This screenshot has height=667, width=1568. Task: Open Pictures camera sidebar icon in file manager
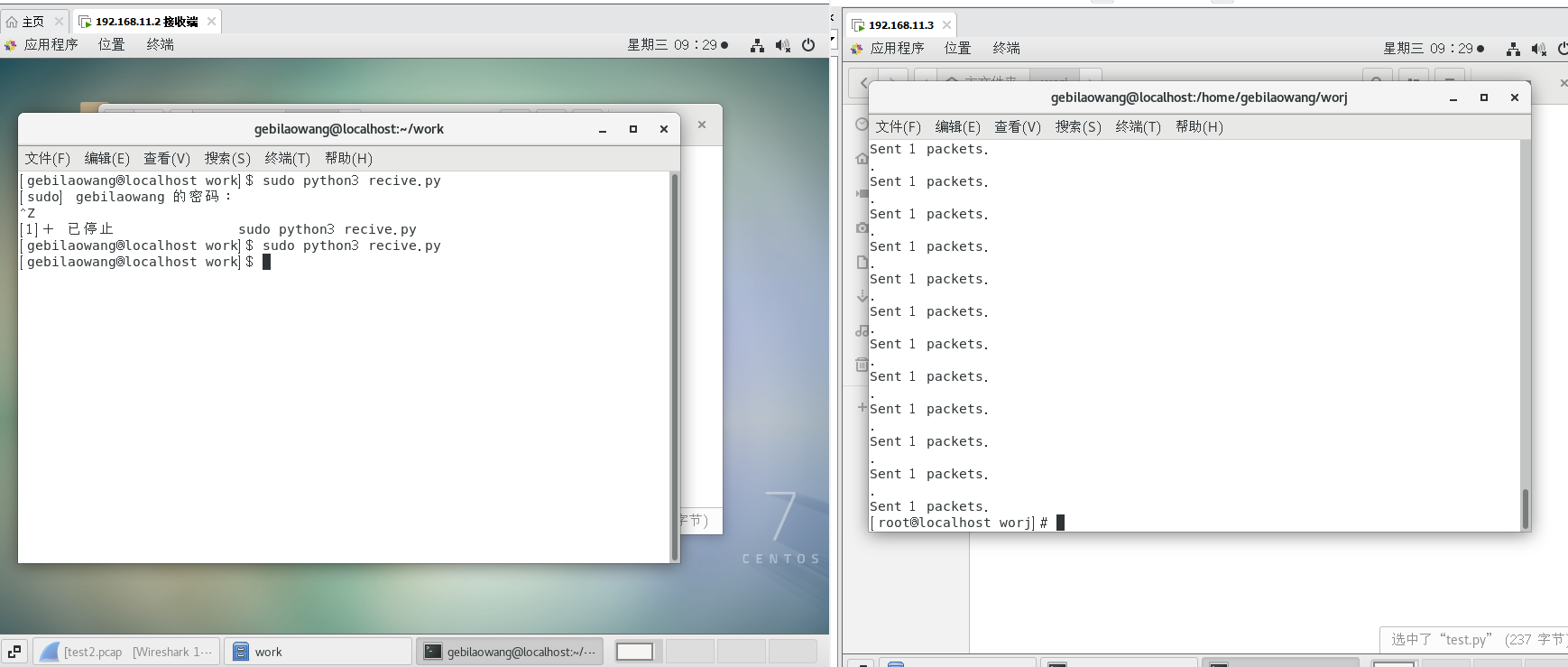click(862, 227)
